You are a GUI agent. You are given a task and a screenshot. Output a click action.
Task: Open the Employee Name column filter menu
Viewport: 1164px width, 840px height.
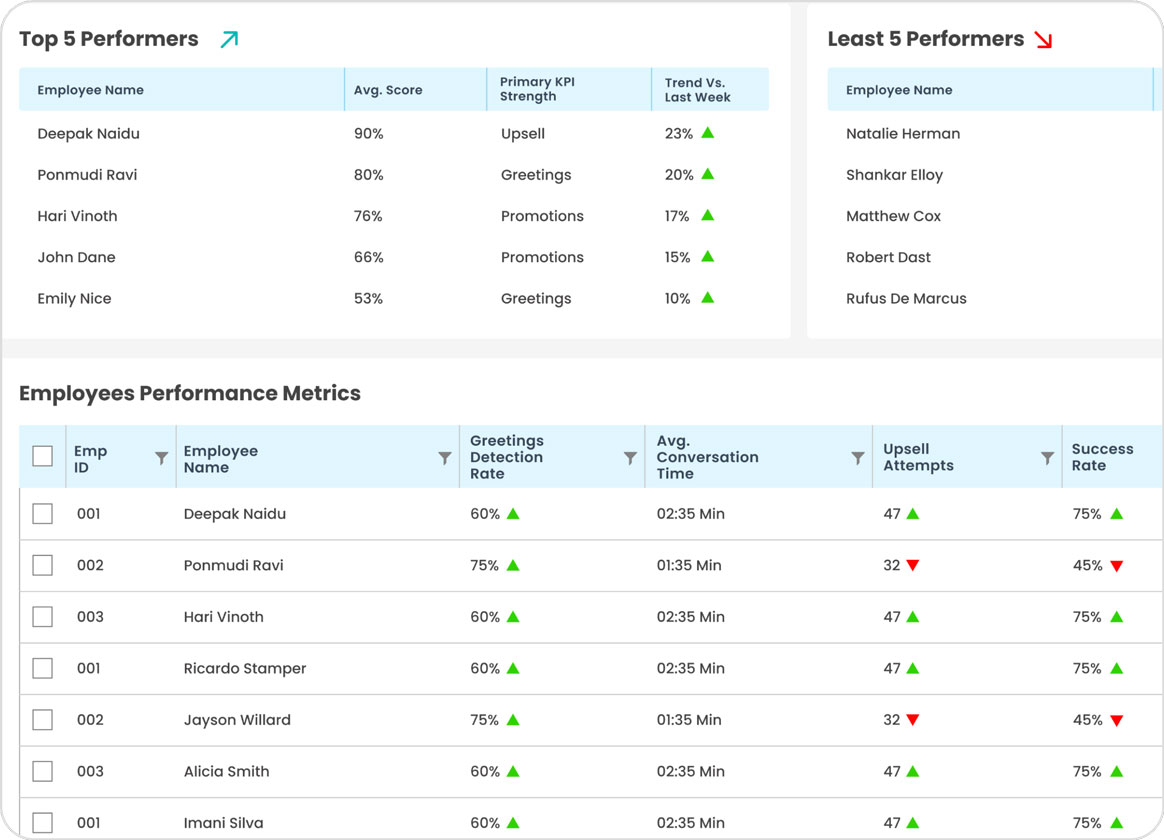pyautogui.click(x=445, y=456)
